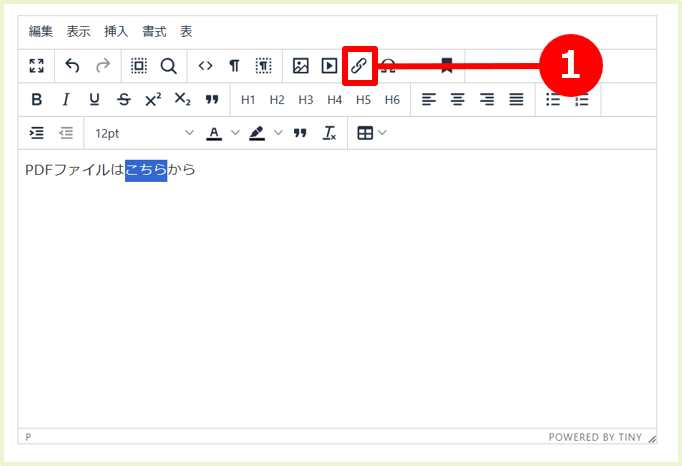682x466 pixels.
Task: Justify text alignment
Action: [516, 100]
